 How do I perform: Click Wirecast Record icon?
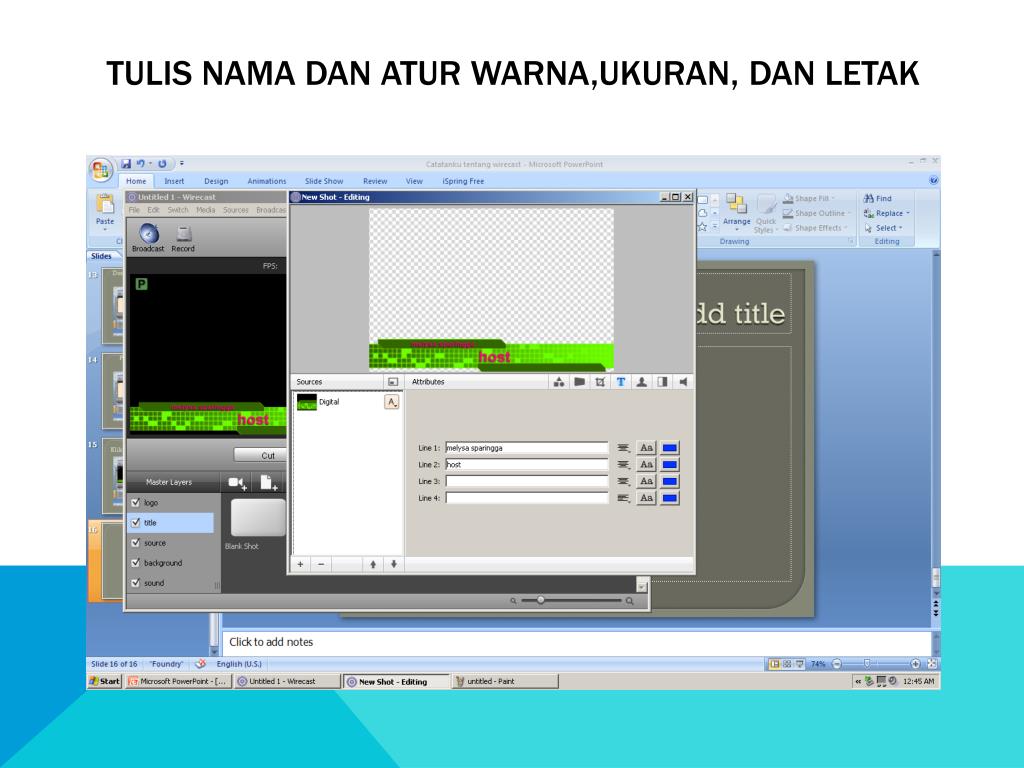pyautogui.click(x=184, y=238)
